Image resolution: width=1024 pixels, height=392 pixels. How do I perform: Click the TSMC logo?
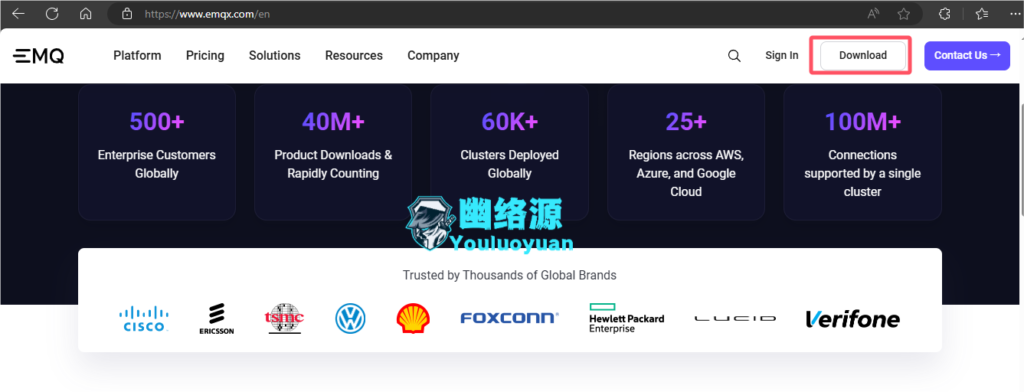click(x=284, y=319)
